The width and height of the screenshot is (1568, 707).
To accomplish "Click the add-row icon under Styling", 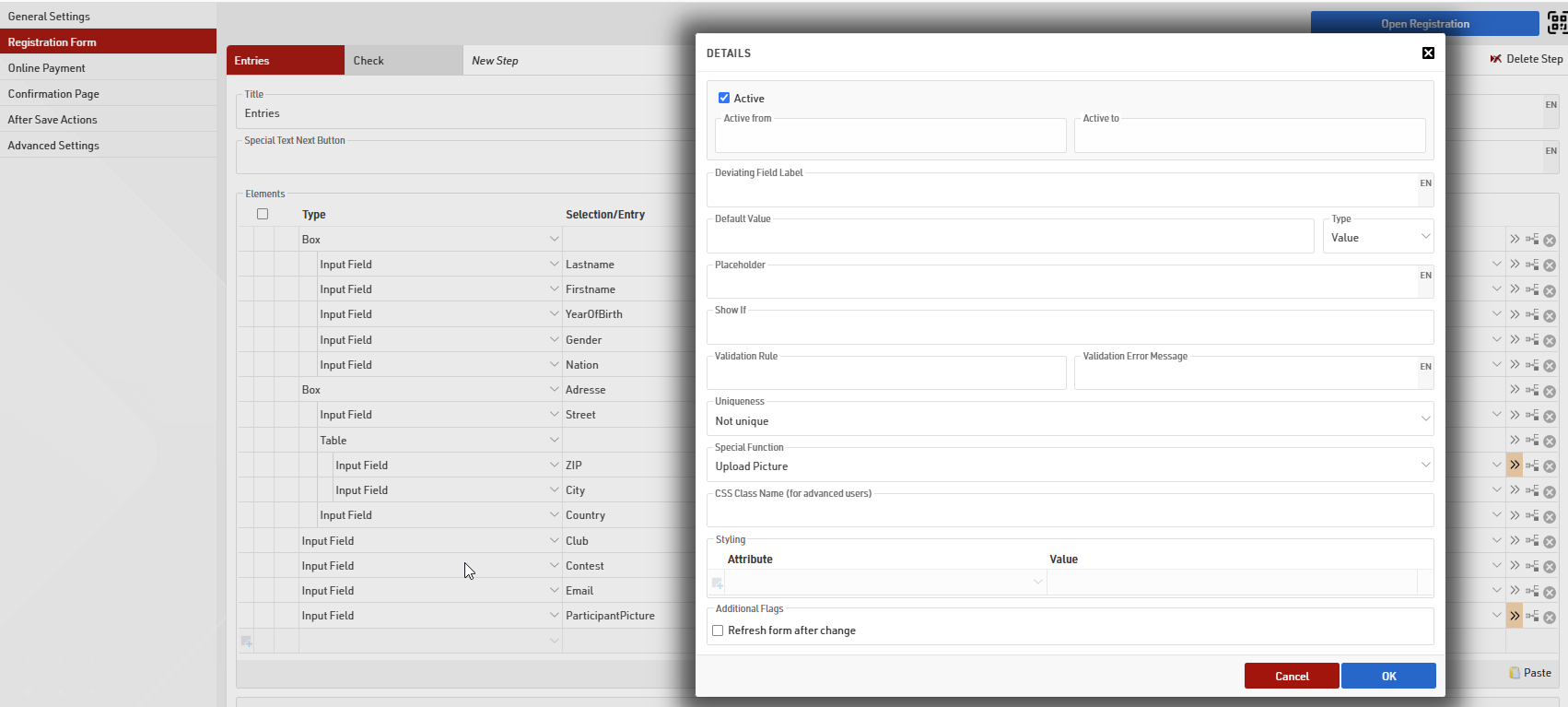I will [717, 583].
